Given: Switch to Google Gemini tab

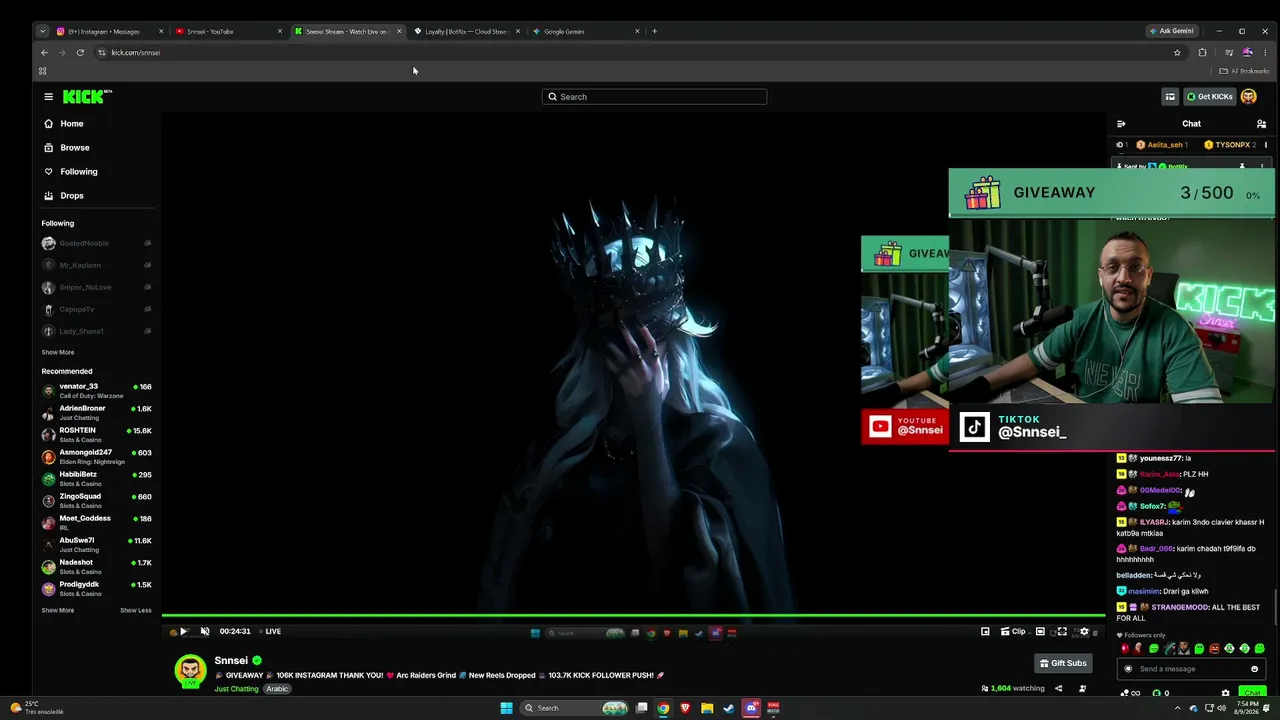Looking at the screenshot, I should click(x=585, y=31).
